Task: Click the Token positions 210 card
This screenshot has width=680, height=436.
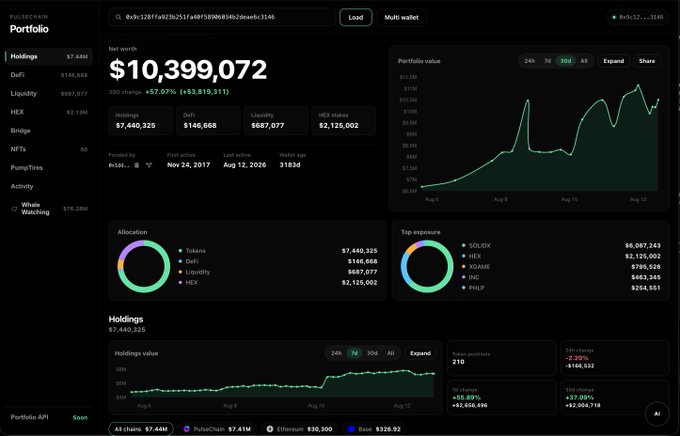Action: point(501,358)
